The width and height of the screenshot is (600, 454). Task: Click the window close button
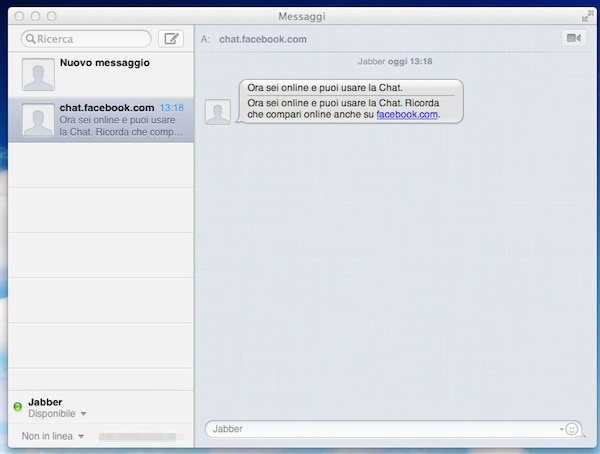point(20,16)
